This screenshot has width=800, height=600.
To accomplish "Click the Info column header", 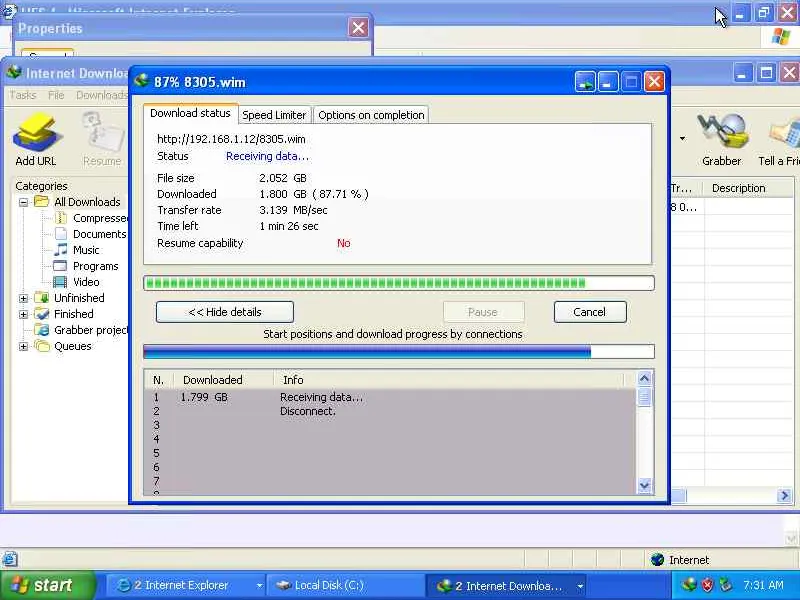I will pyautogui.click(x=448, y=380).
